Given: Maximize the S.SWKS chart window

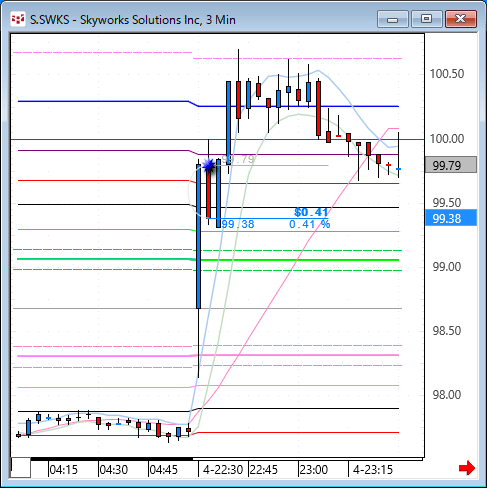Looking at the screenshot, I should click(x=426, y=19).
